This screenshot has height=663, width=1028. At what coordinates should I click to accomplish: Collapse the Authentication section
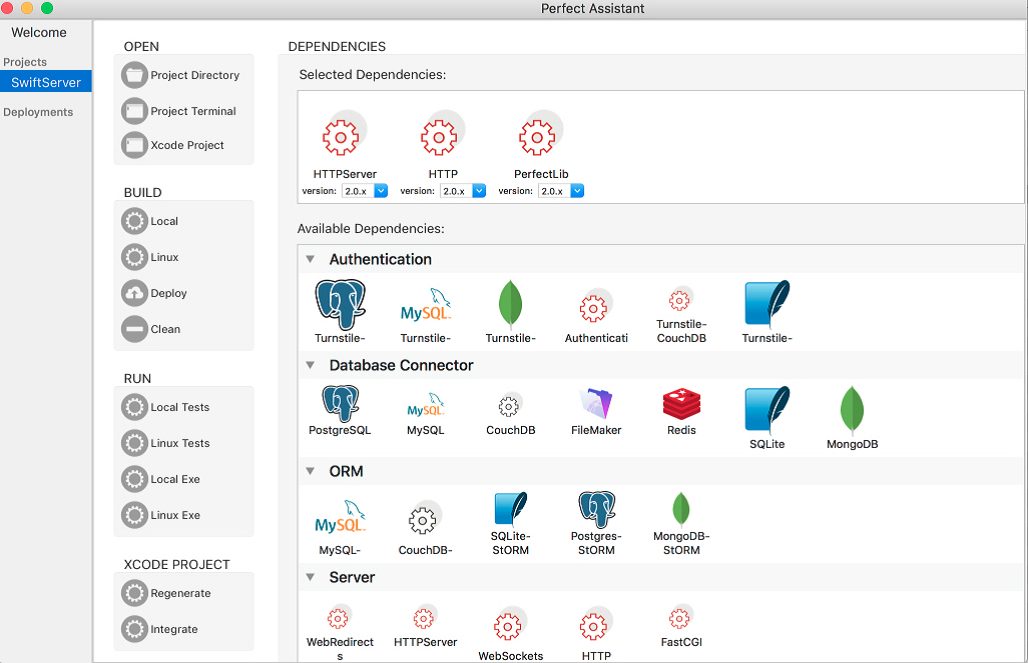(x=310, y=259)
